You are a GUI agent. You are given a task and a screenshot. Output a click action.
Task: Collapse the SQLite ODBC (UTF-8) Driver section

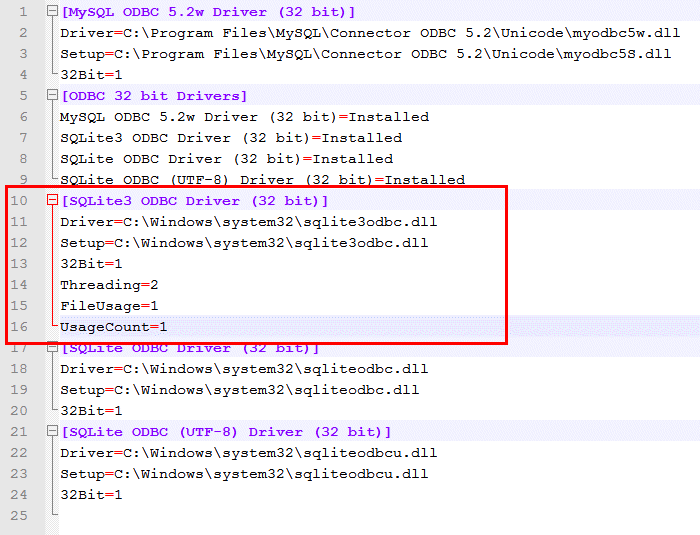tap(52, 431)
